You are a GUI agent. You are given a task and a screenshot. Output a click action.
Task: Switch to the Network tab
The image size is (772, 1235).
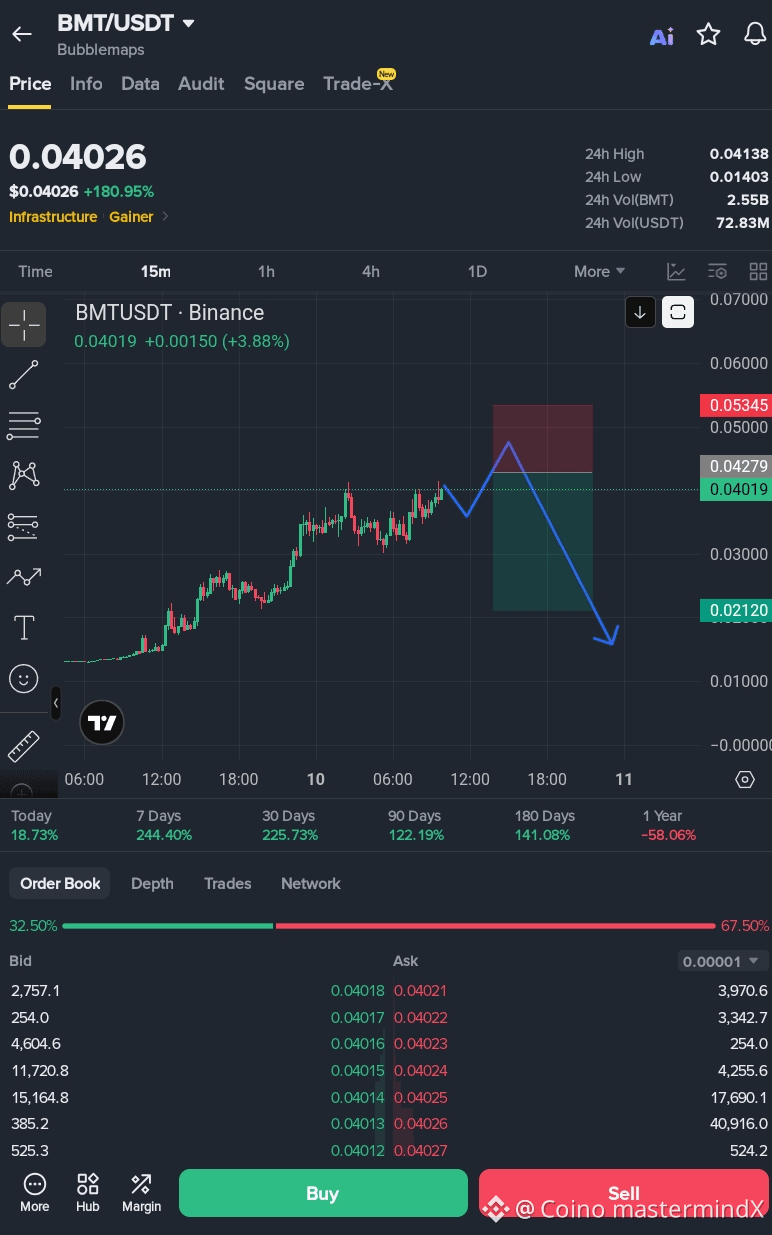pos(311,883)
